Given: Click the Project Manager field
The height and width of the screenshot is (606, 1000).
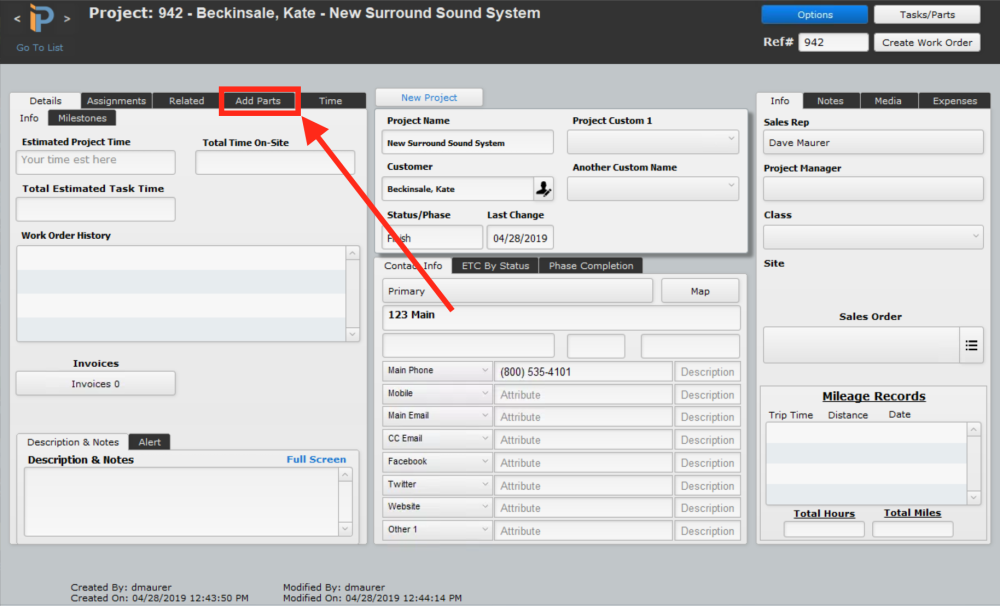Looking at the screenshot, I should click(873, 189).
